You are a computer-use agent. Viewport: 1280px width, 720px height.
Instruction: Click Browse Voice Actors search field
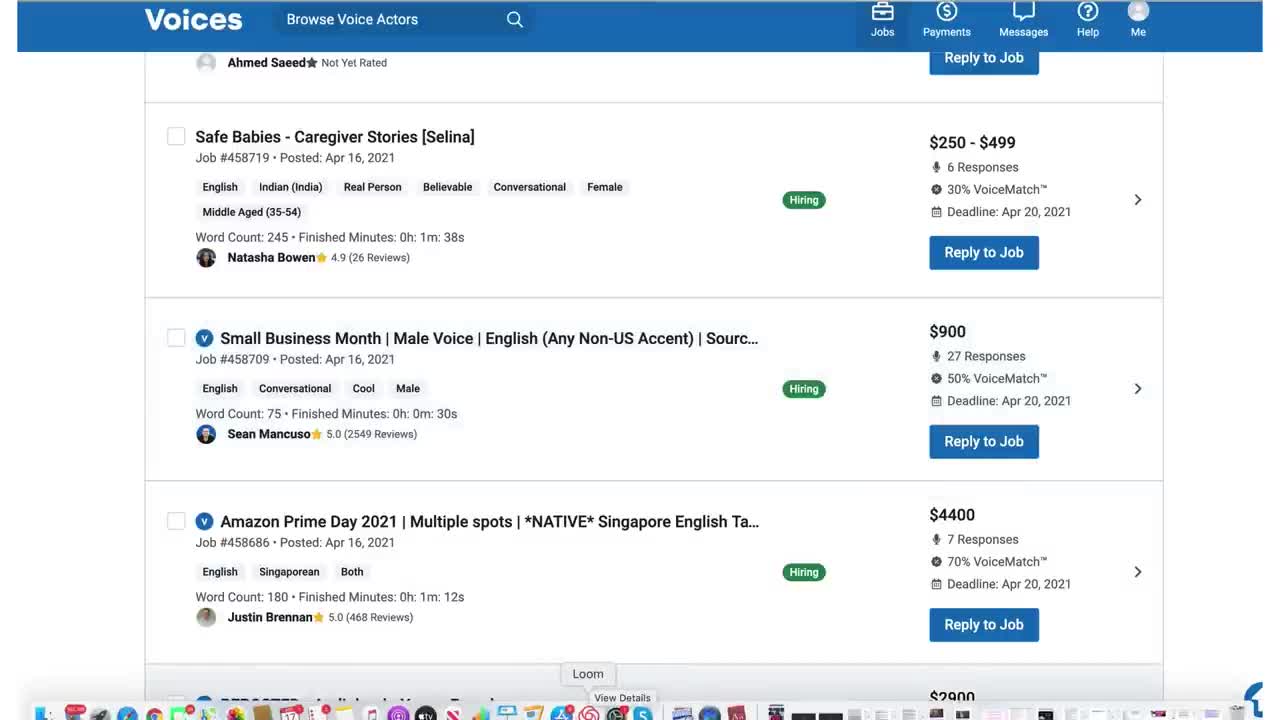pos(402,19)
